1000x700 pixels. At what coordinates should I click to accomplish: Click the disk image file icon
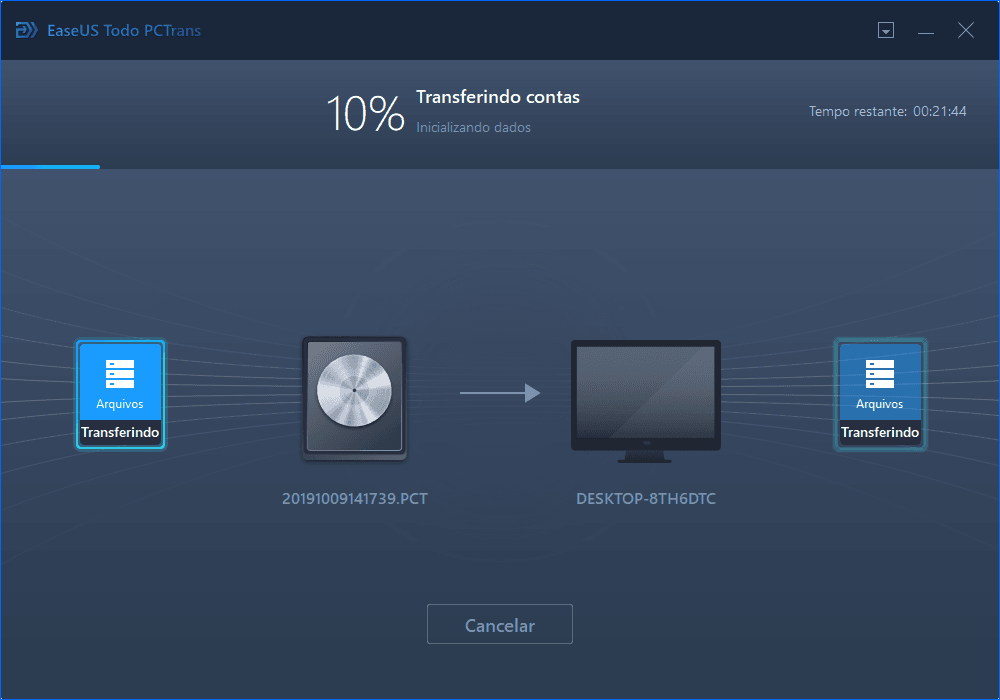(355, 398)
